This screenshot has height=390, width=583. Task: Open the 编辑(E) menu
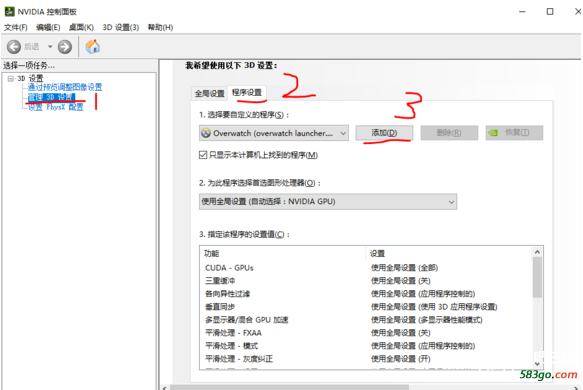(x=48, y=28)
